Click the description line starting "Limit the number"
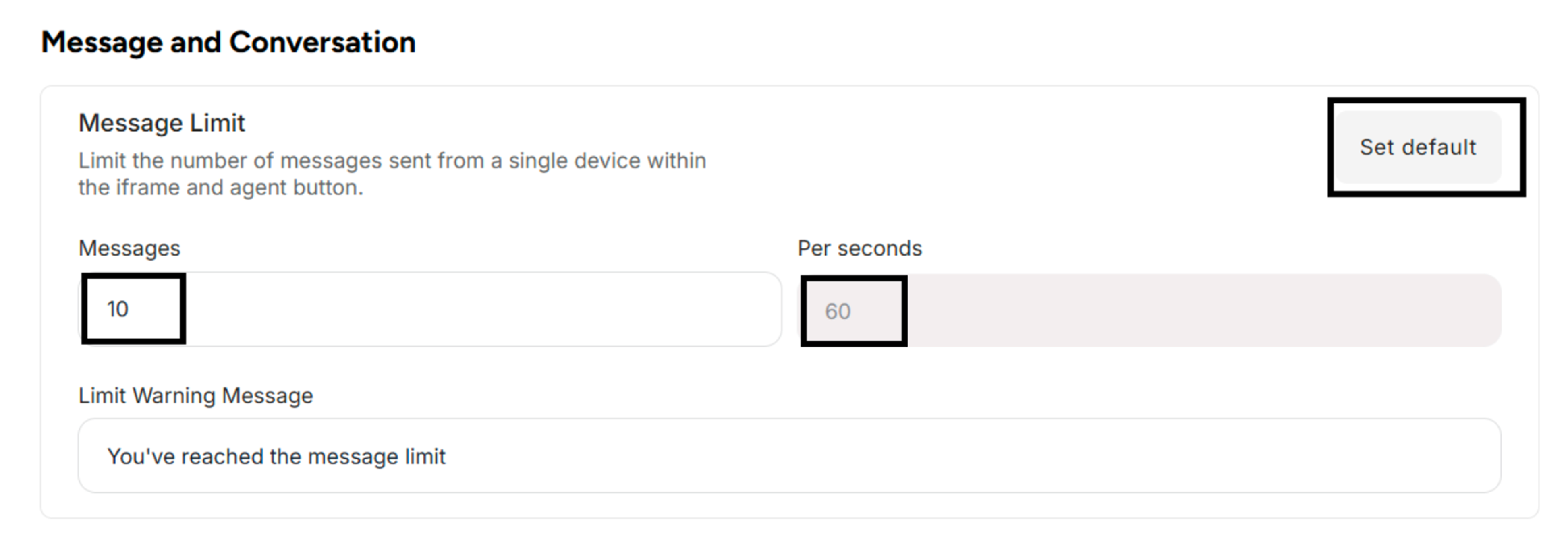1568x546 pixels. pos(392,161)
